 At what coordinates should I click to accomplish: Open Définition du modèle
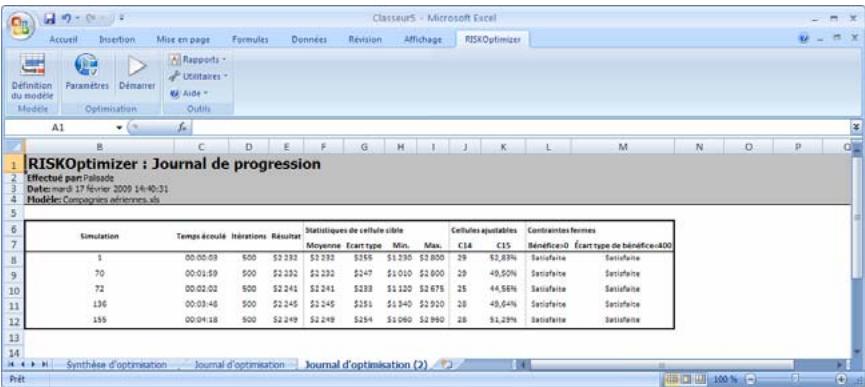point(32,77)
